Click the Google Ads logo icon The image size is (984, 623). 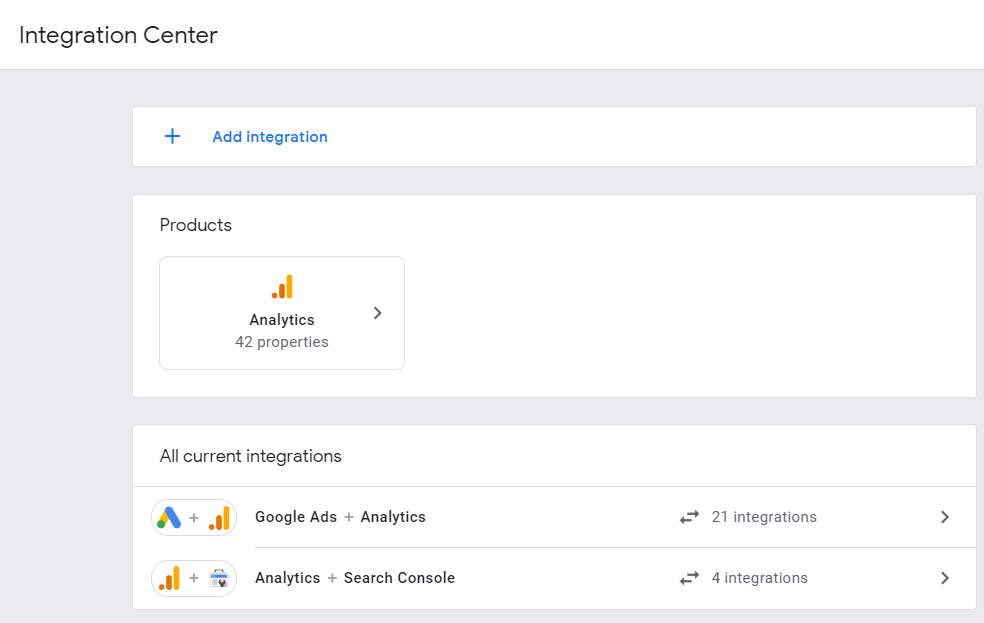[x=169, y=518]
